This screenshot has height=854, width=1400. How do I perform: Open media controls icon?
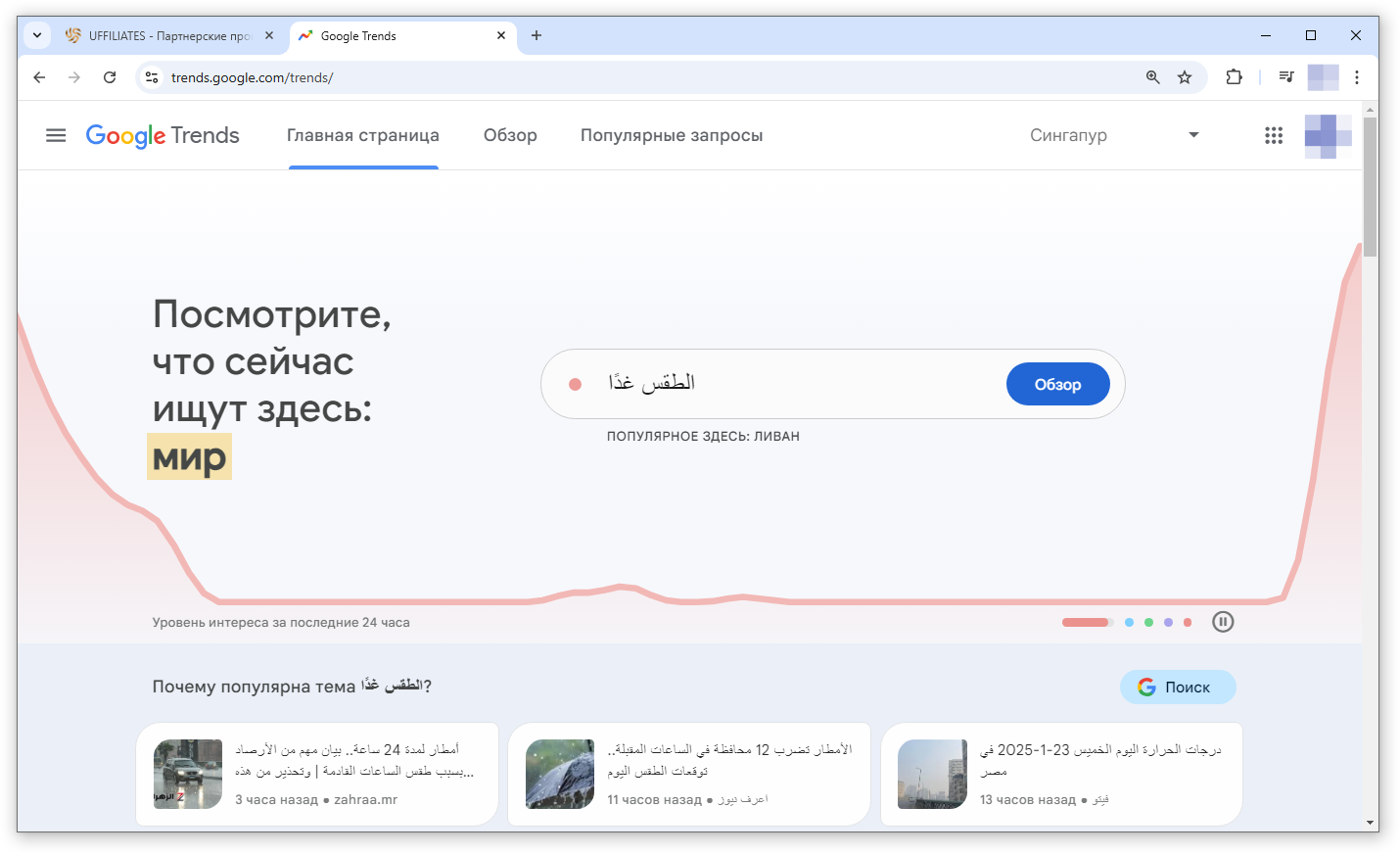coord(1286,77)
